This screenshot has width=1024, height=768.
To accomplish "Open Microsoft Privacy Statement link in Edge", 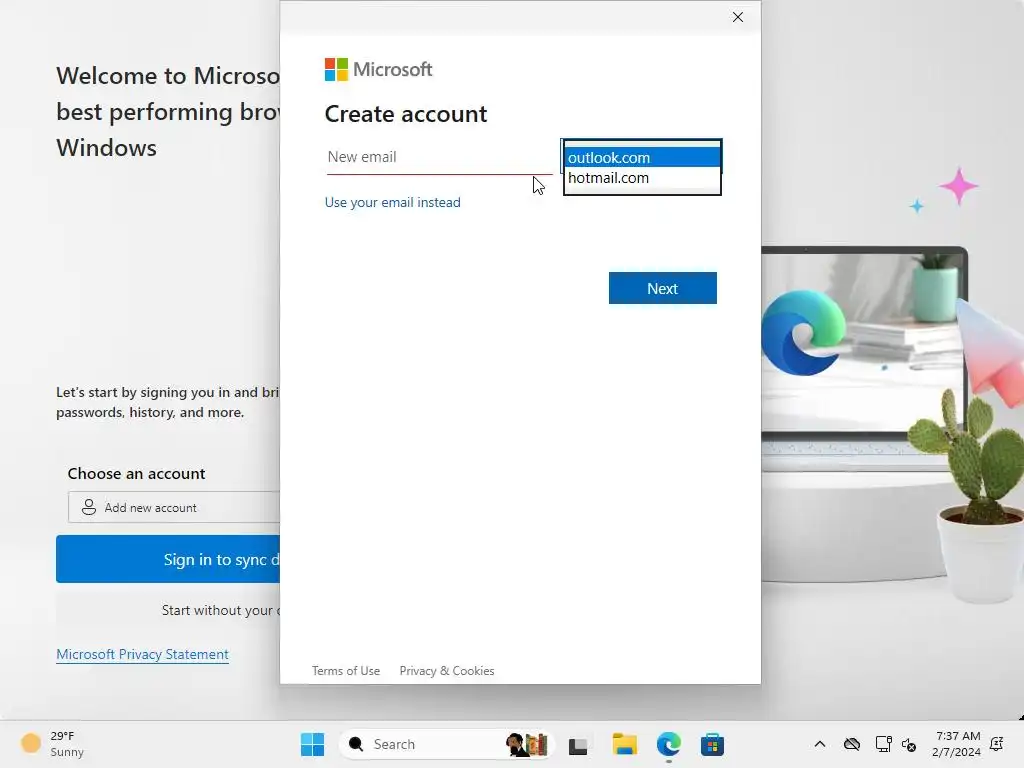I will tap(142, 654).
